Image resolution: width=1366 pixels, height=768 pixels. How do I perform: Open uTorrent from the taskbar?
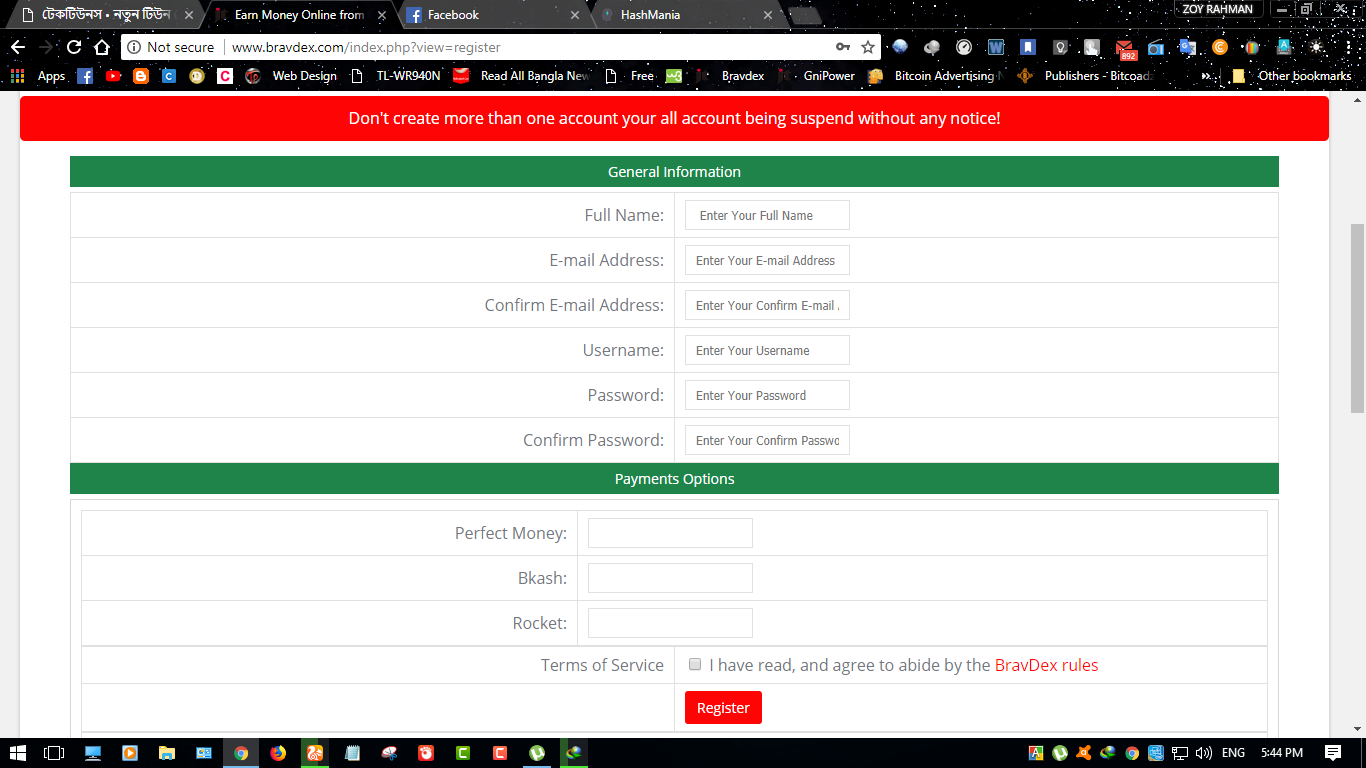click(537, 753)
